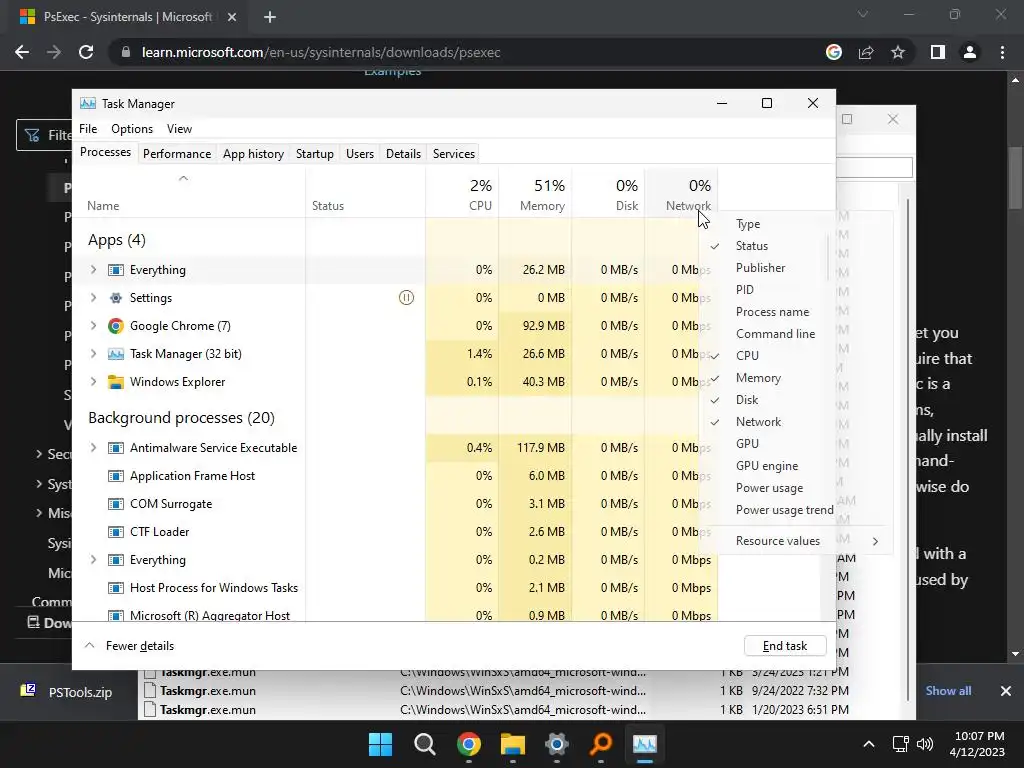The height and width of the screenshot is (768, 1024).
Task: Click the Task Manager (32 bit) process icon
Action: point(116,354)
